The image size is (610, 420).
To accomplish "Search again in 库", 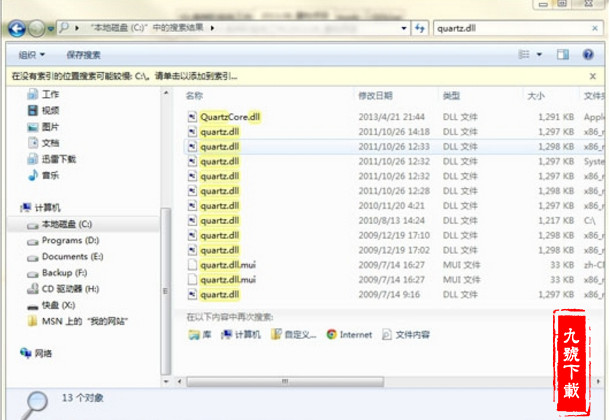I will pyautogui.click(x=200, y=335).
